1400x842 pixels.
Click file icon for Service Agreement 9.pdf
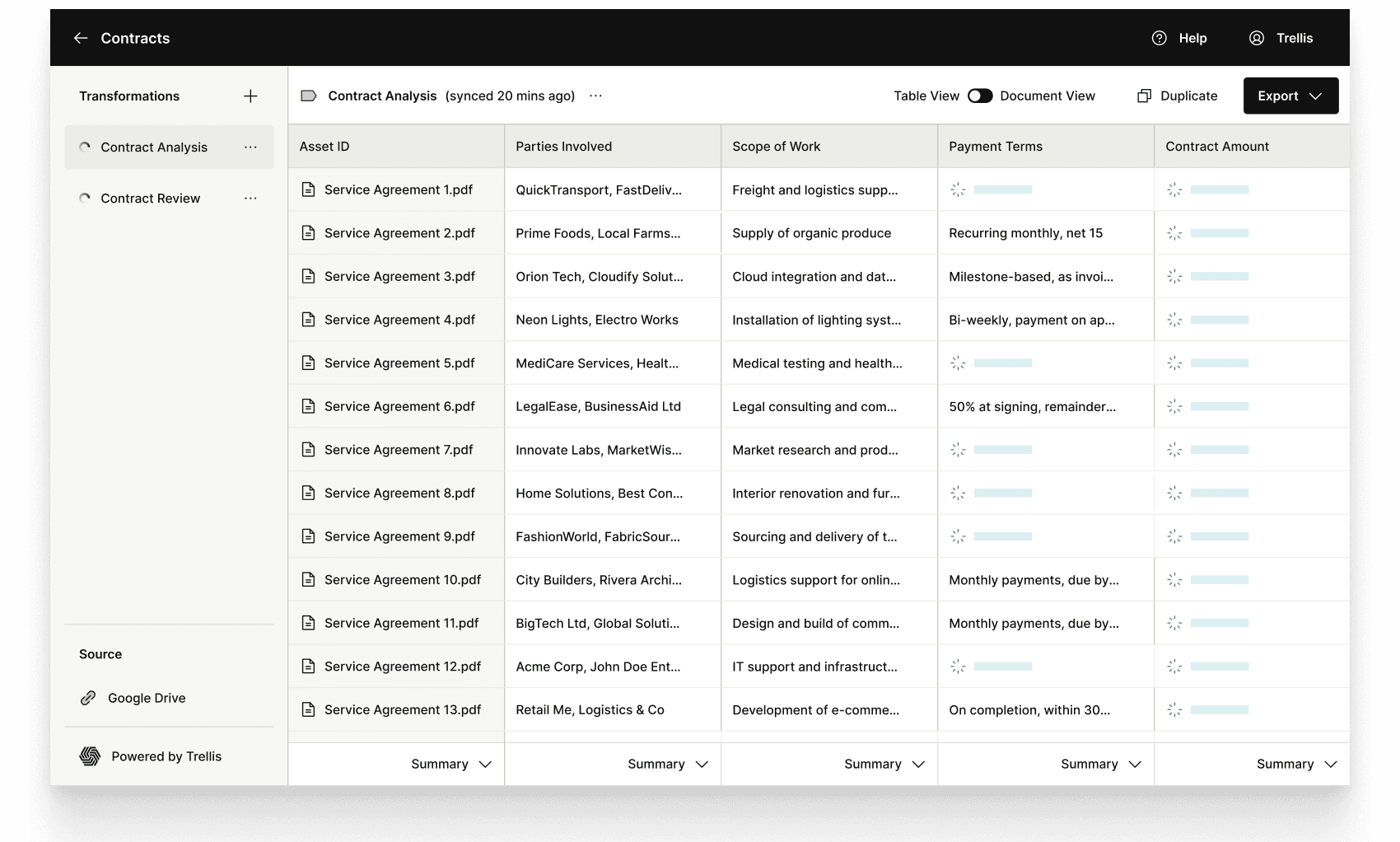pos(308,536)
